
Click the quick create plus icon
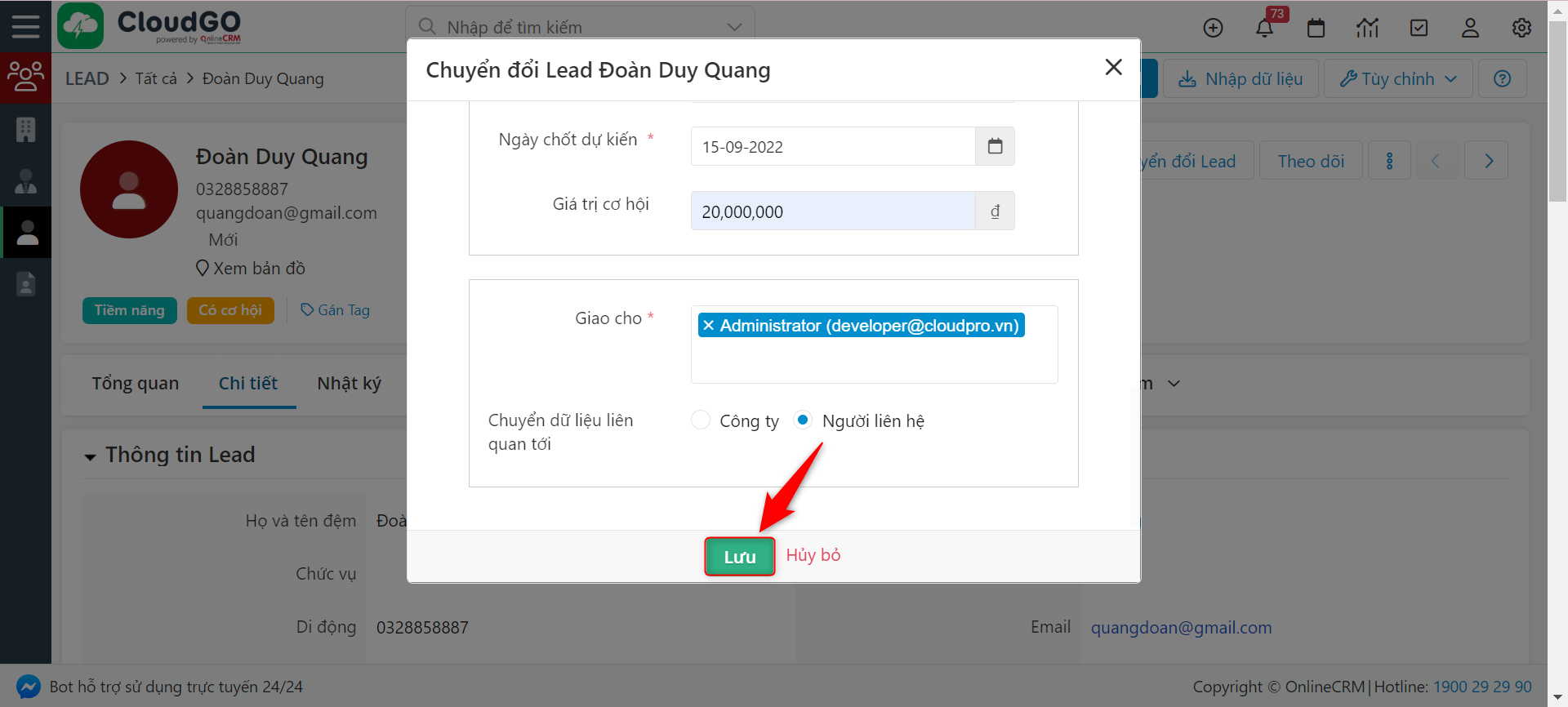[1213, 29]
